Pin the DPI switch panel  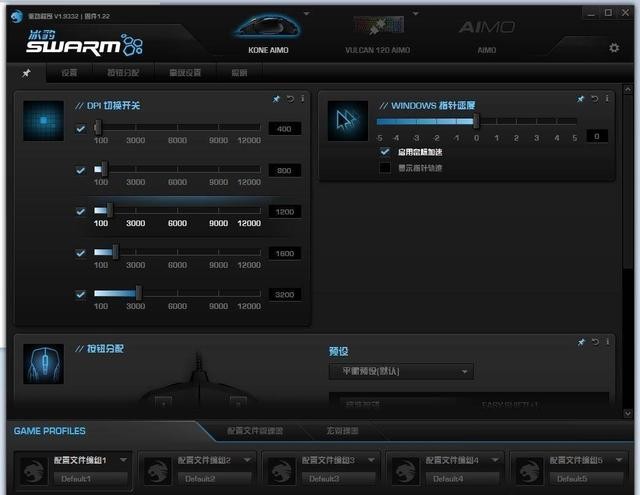pos(276,99)
